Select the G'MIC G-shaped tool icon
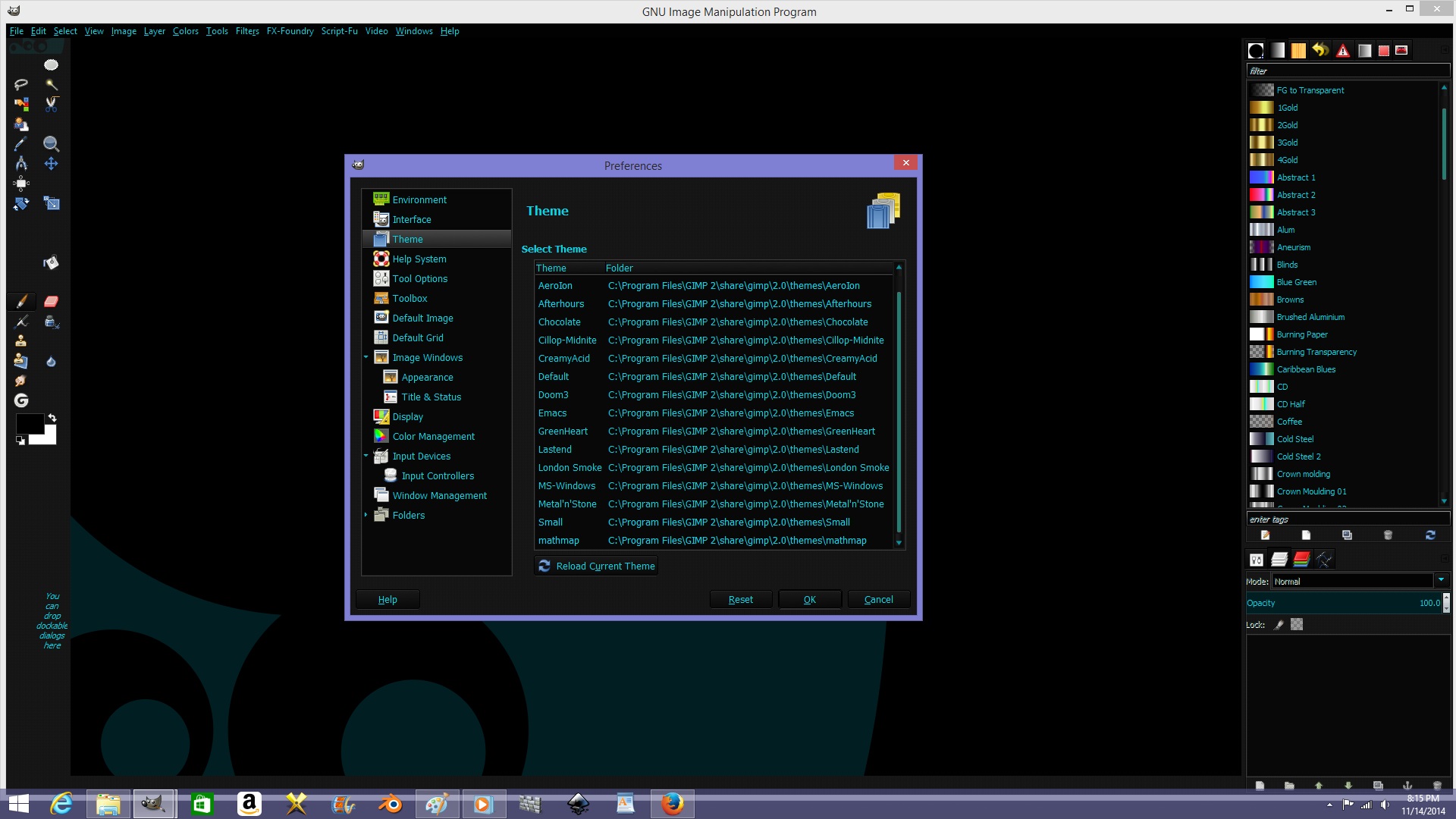This screenshot has width=1456, height=819. [x=21, y=400]
